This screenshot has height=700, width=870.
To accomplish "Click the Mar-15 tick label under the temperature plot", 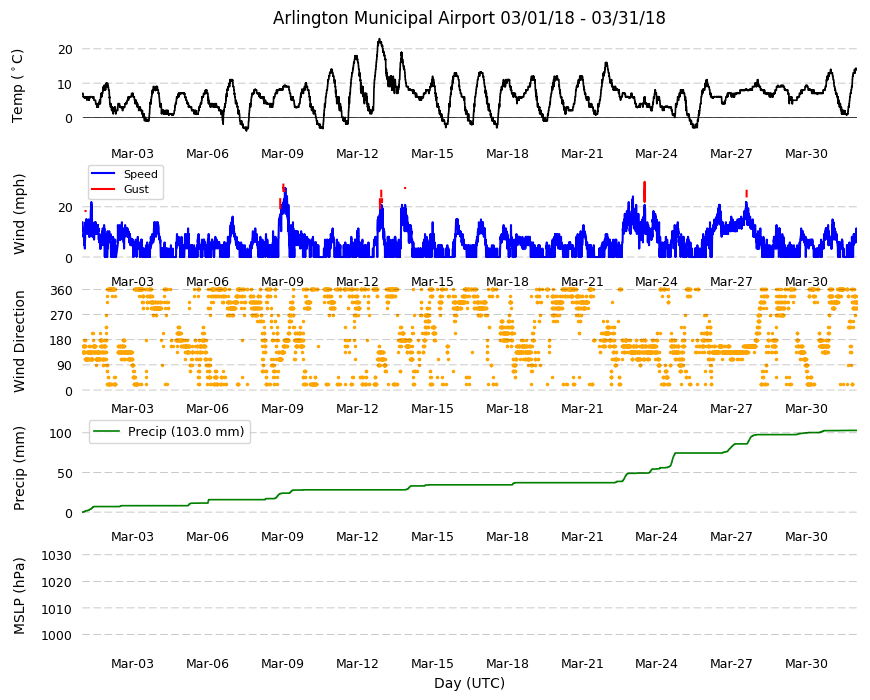I will point(432,154).
